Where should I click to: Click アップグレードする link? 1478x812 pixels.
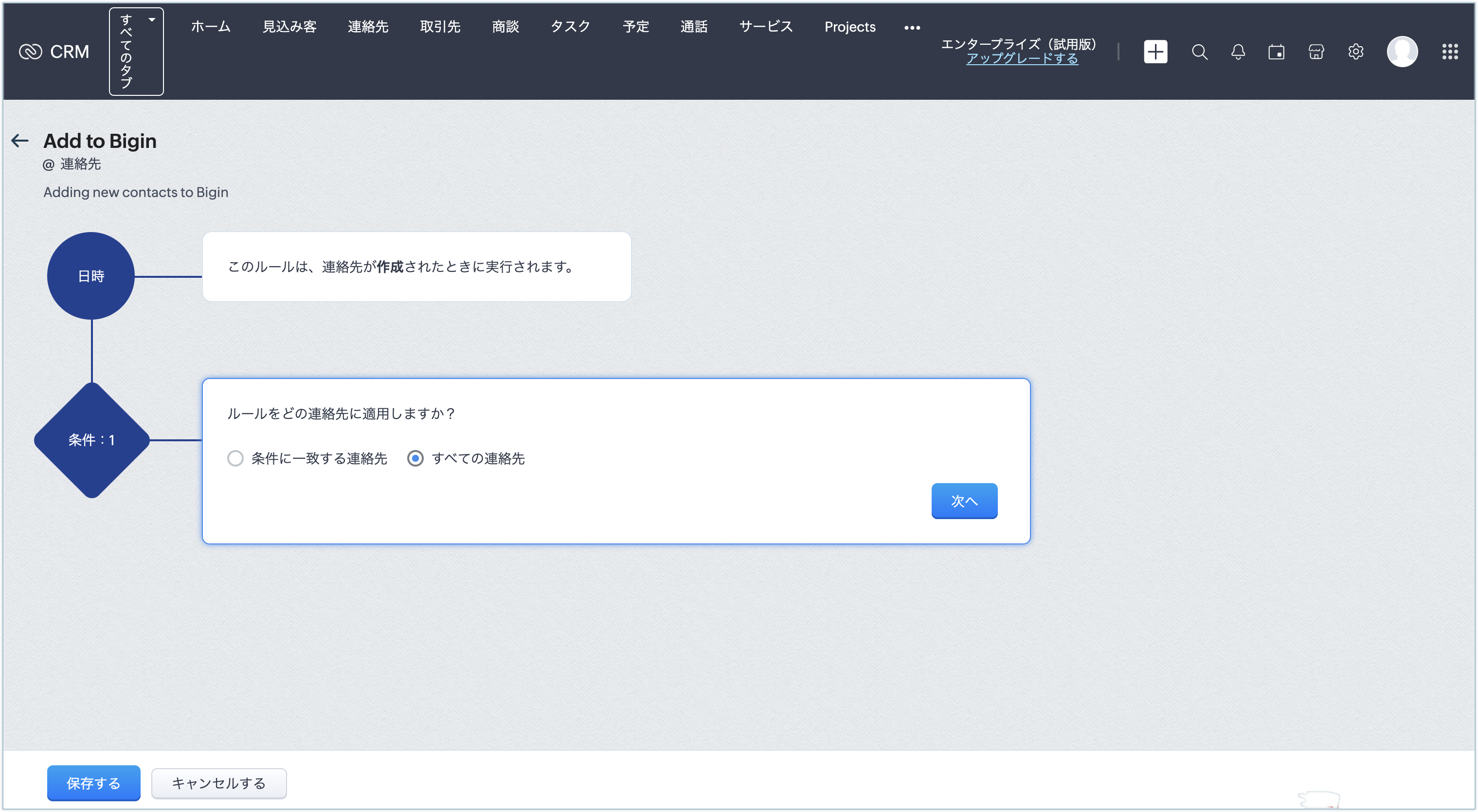point(1022,58)
